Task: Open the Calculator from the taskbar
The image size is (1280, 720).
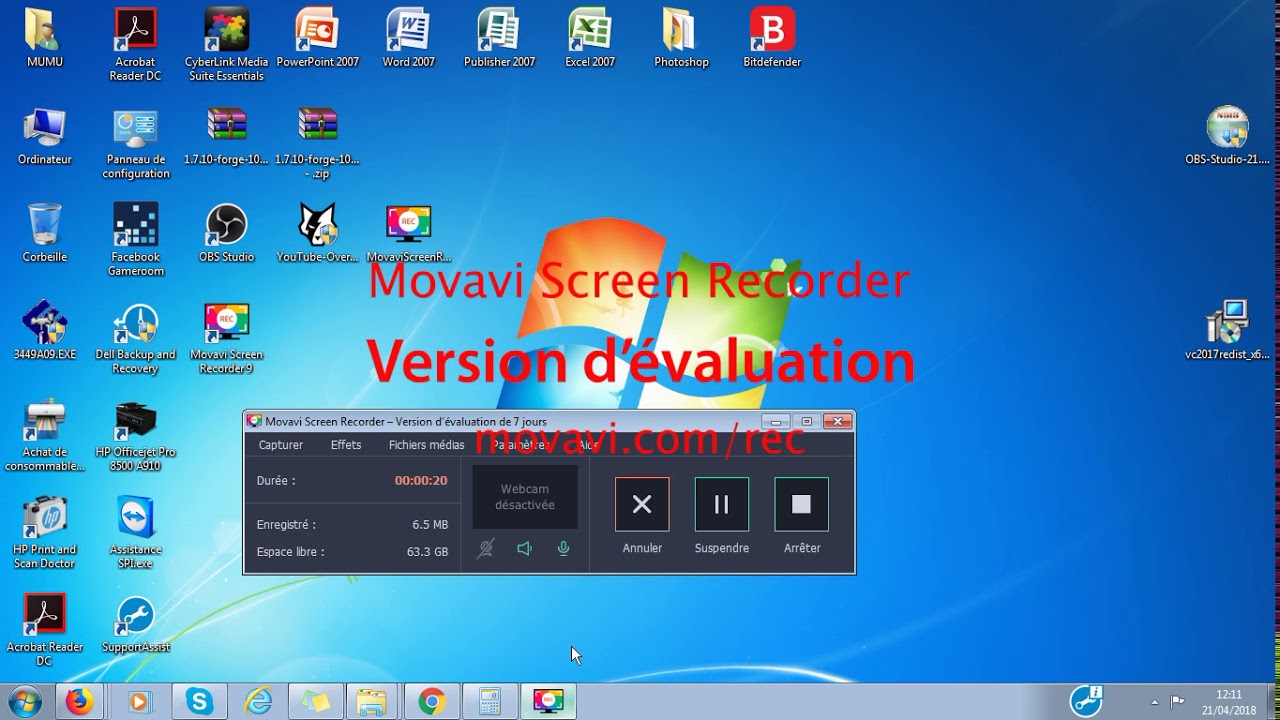Action: pyautogui.click(x=490, y=702)
